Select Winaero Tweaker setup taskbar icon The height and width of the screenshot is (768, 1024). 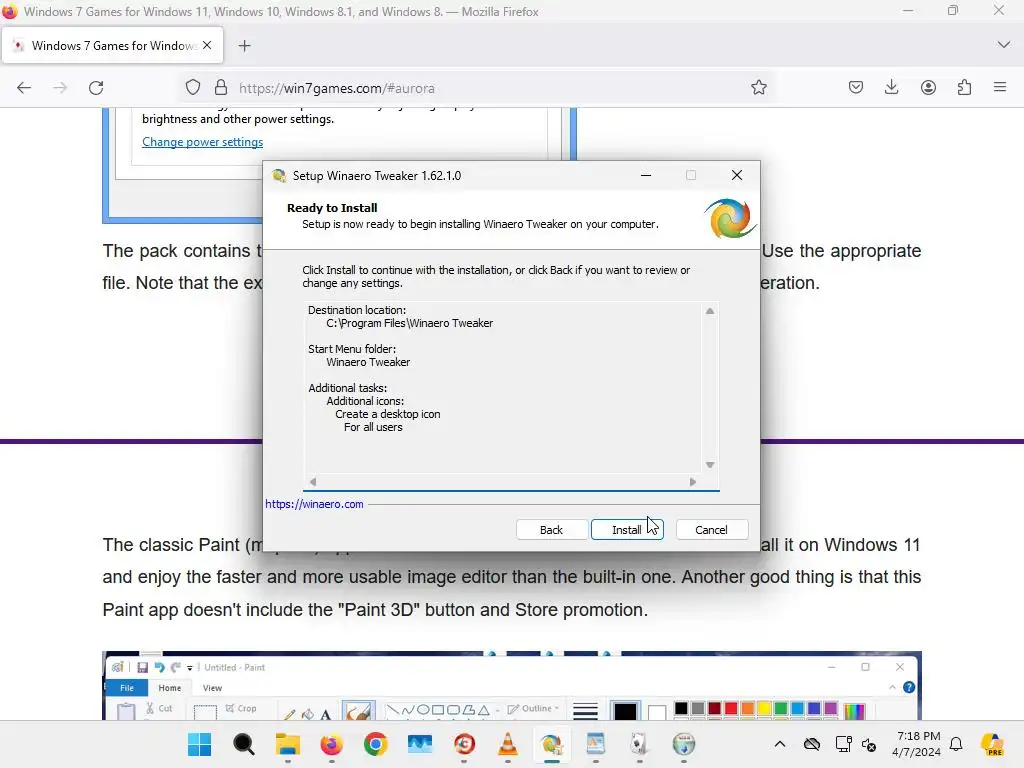[552, 744]
